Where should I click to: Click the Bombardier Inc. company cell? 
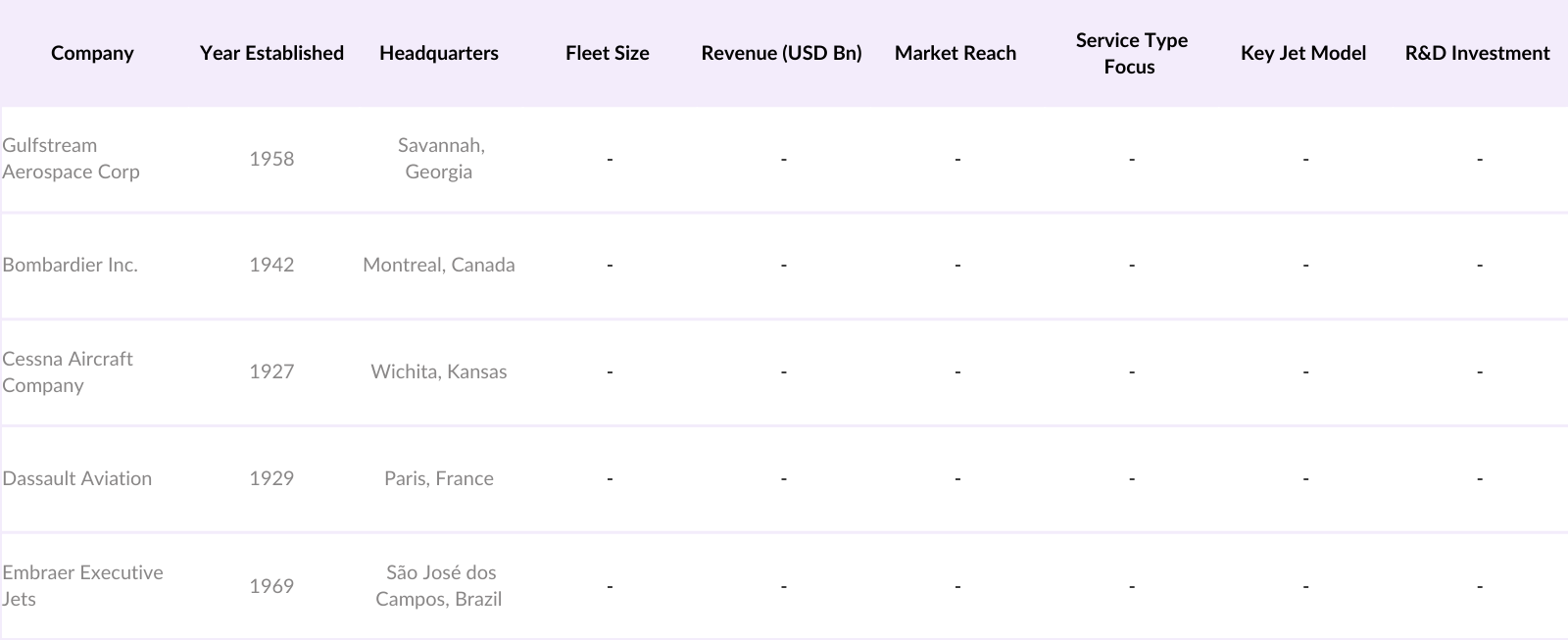(71, 265)
